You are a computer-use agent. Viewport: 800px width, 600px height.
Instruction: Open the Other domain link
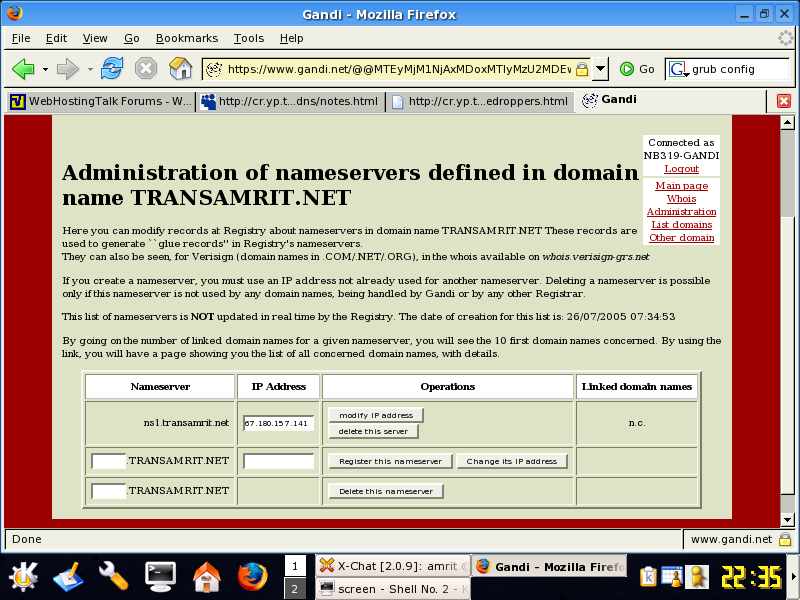click(681, 237)
